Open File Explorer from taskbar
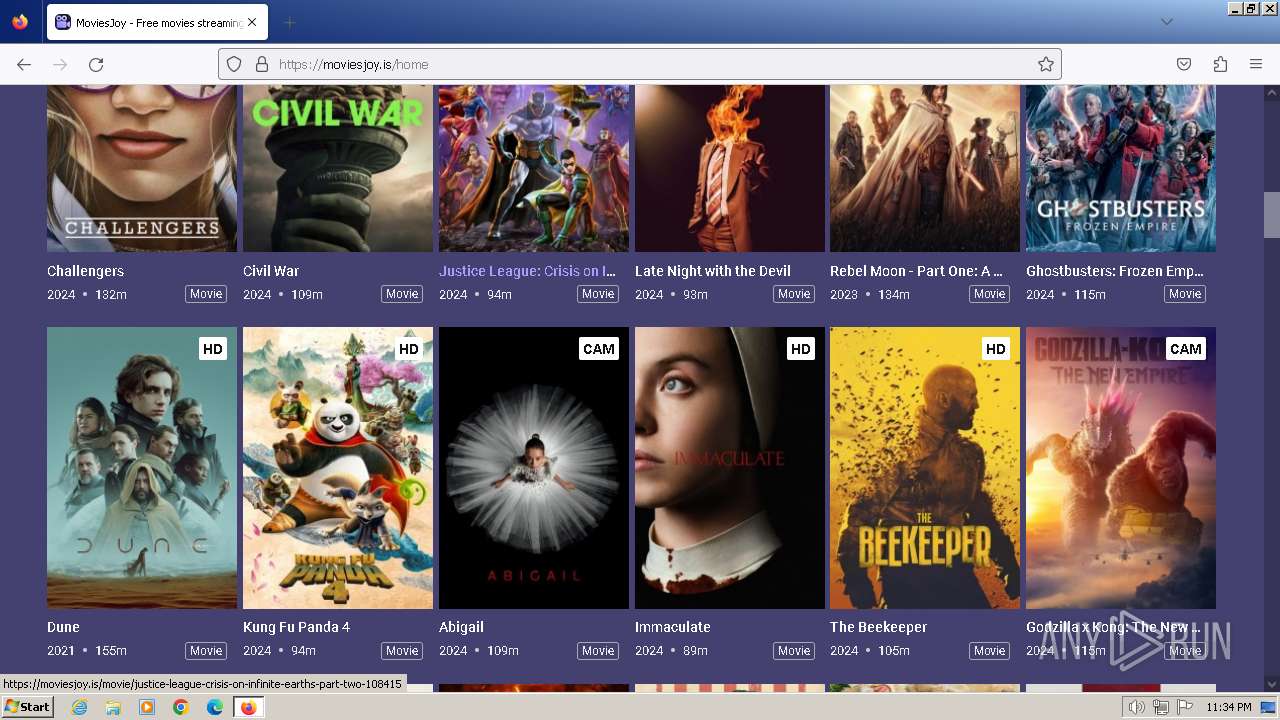The height and width of the screenshot is (720, 1280). point(113,707)
